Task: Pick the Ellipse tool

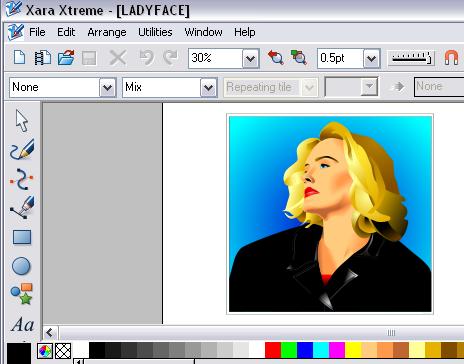Action: coord(21,266)
